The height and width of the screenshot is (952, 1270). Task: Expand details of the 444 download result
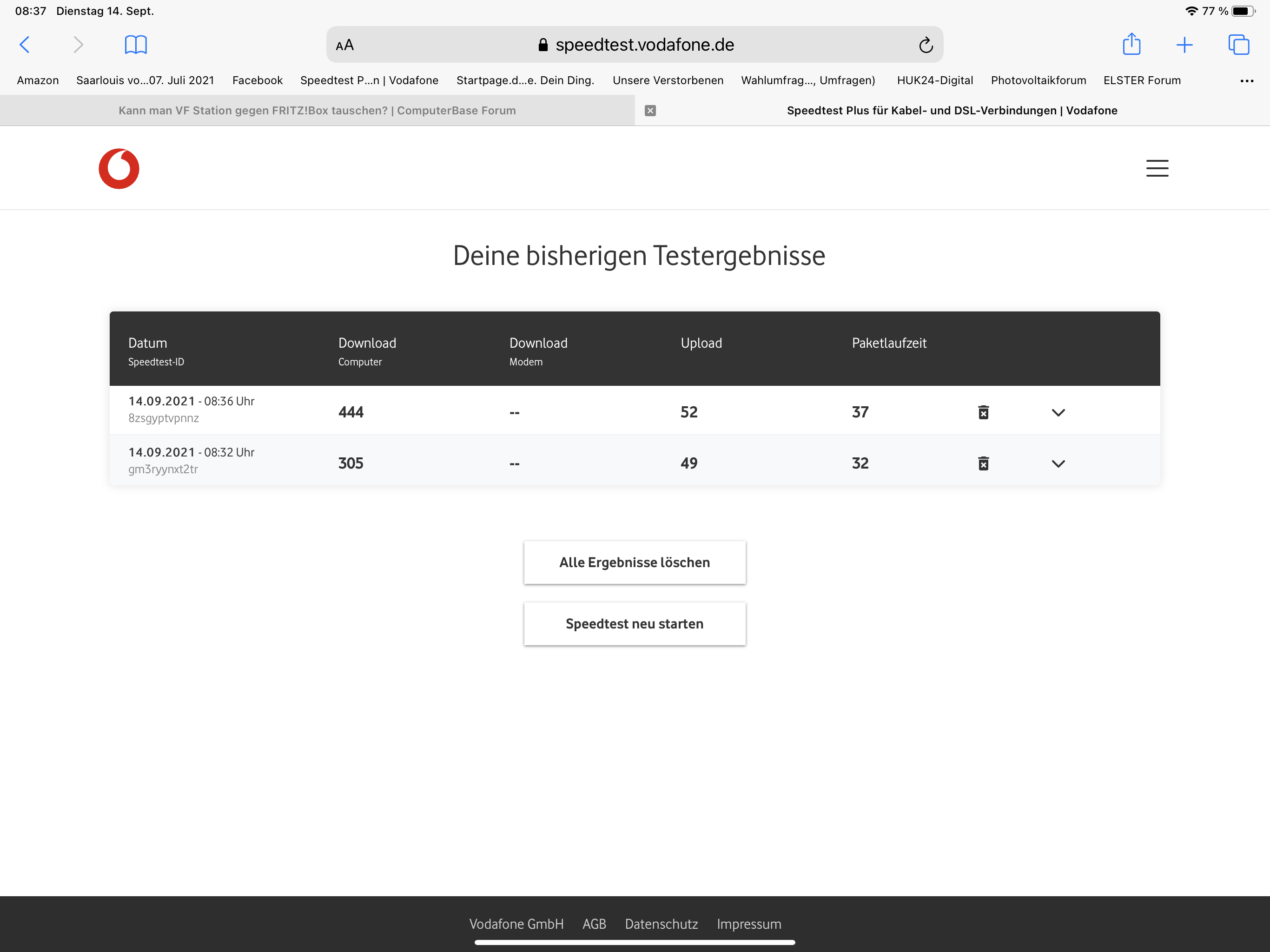point(1058,412)
